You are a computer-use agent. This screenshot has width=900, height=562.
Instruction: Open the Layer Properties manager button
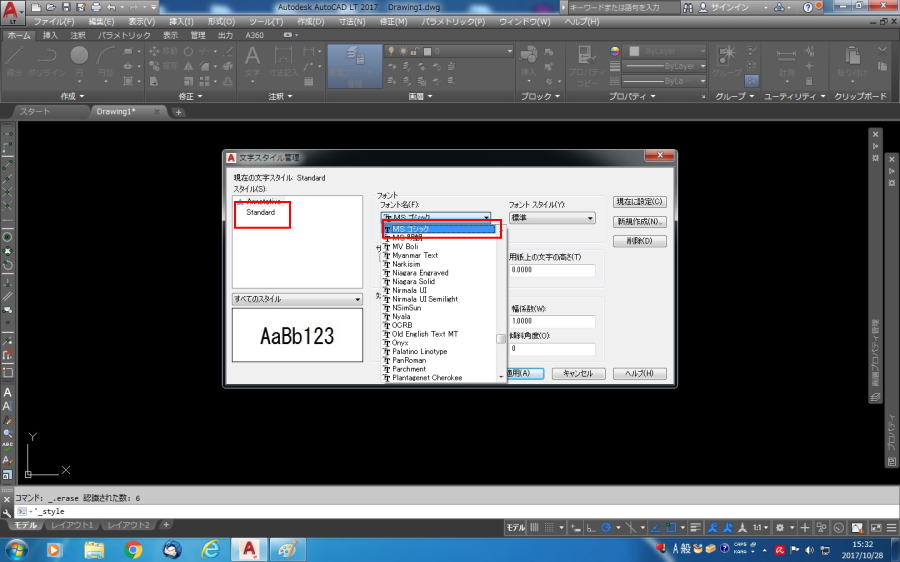[x=355, y=66]
